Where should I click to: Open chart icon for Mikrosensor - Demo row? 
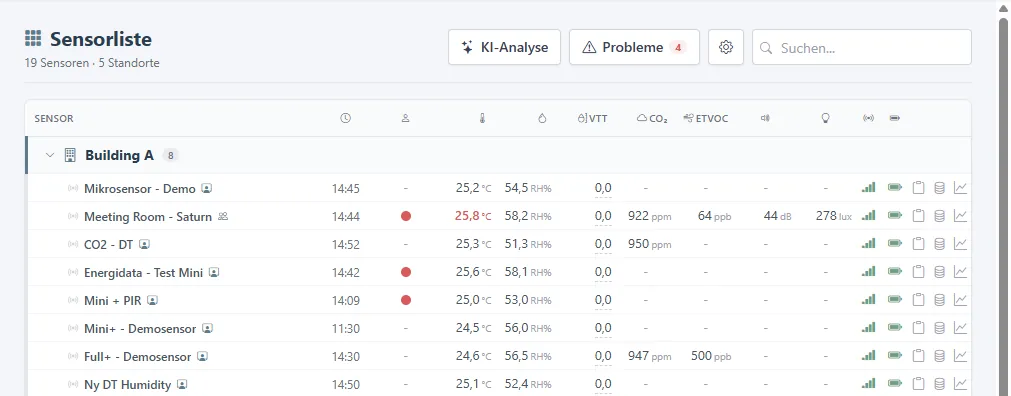click(961, 188)
